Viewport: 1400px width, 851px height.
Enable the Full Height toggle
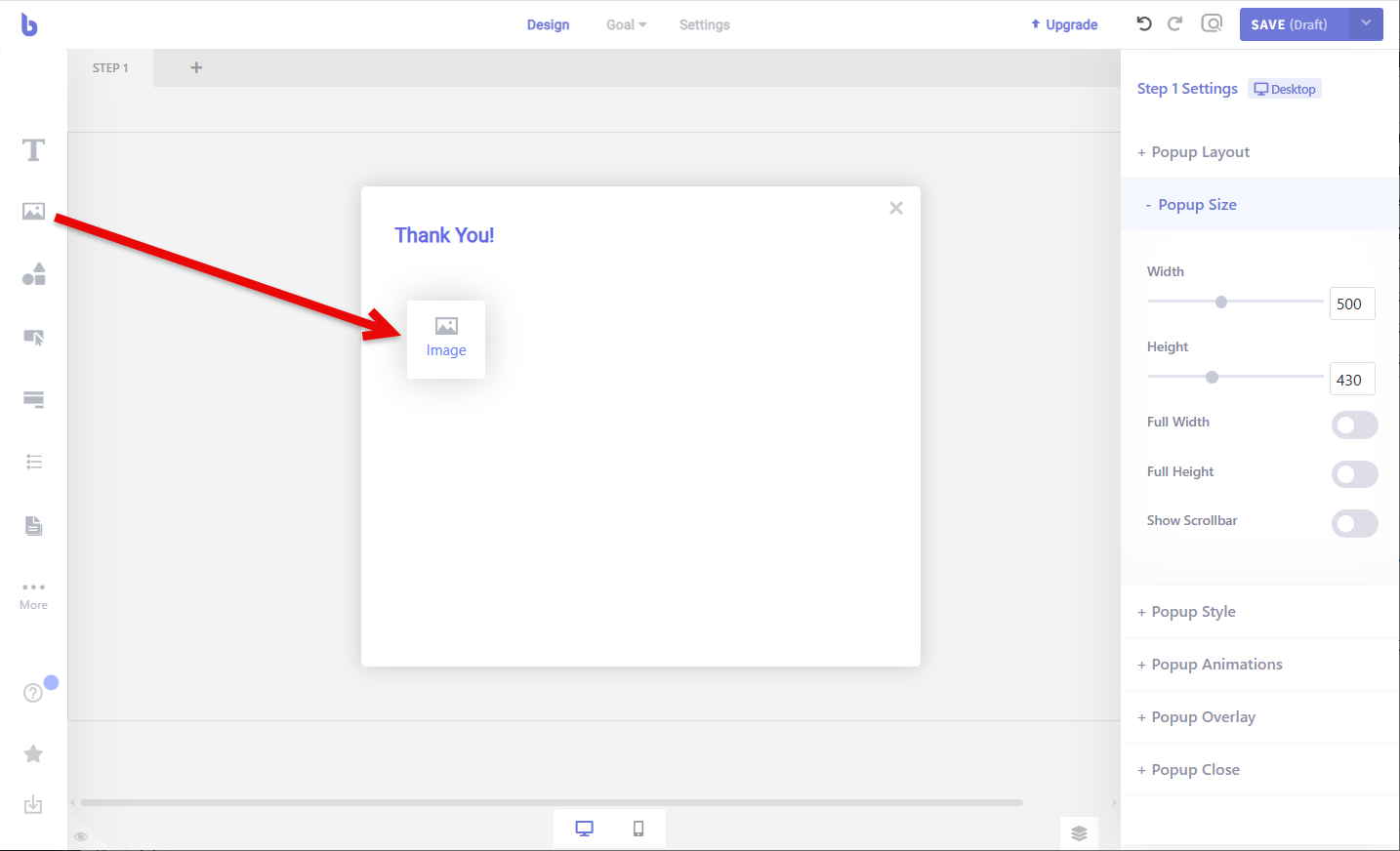1355,474
